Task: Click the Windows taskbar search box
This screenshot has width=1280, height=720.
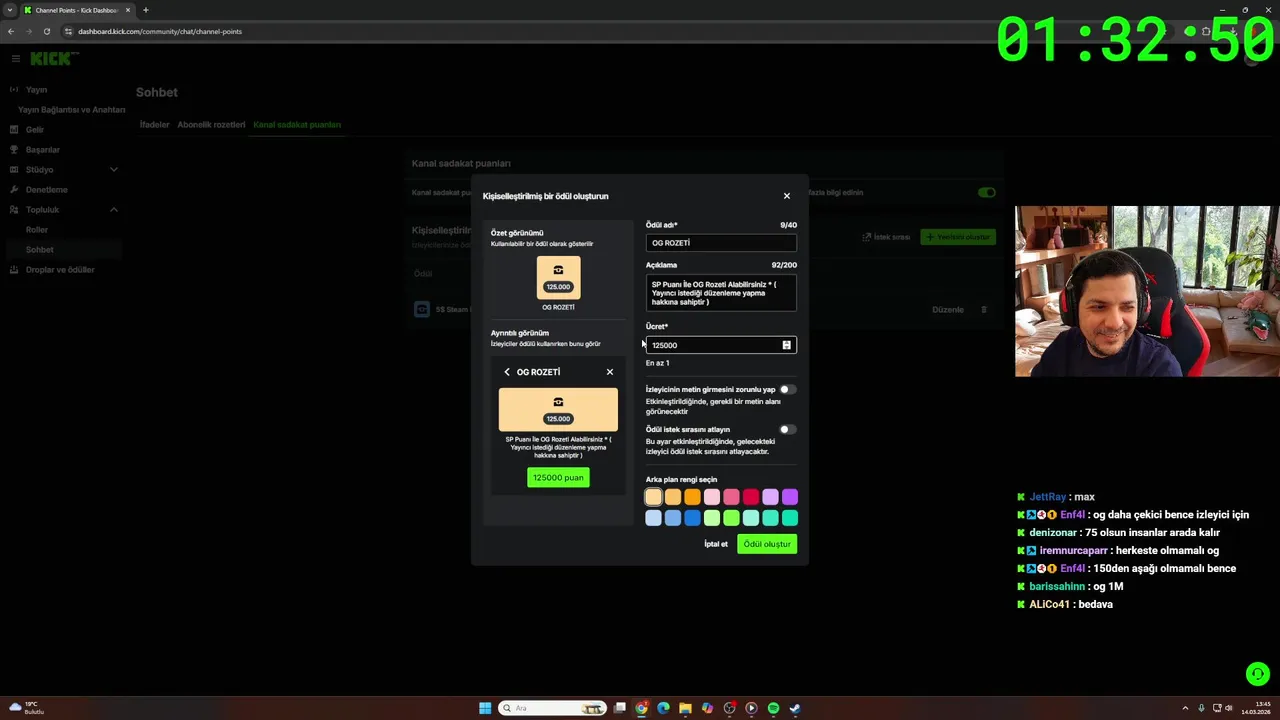Action: click(552, 708)
